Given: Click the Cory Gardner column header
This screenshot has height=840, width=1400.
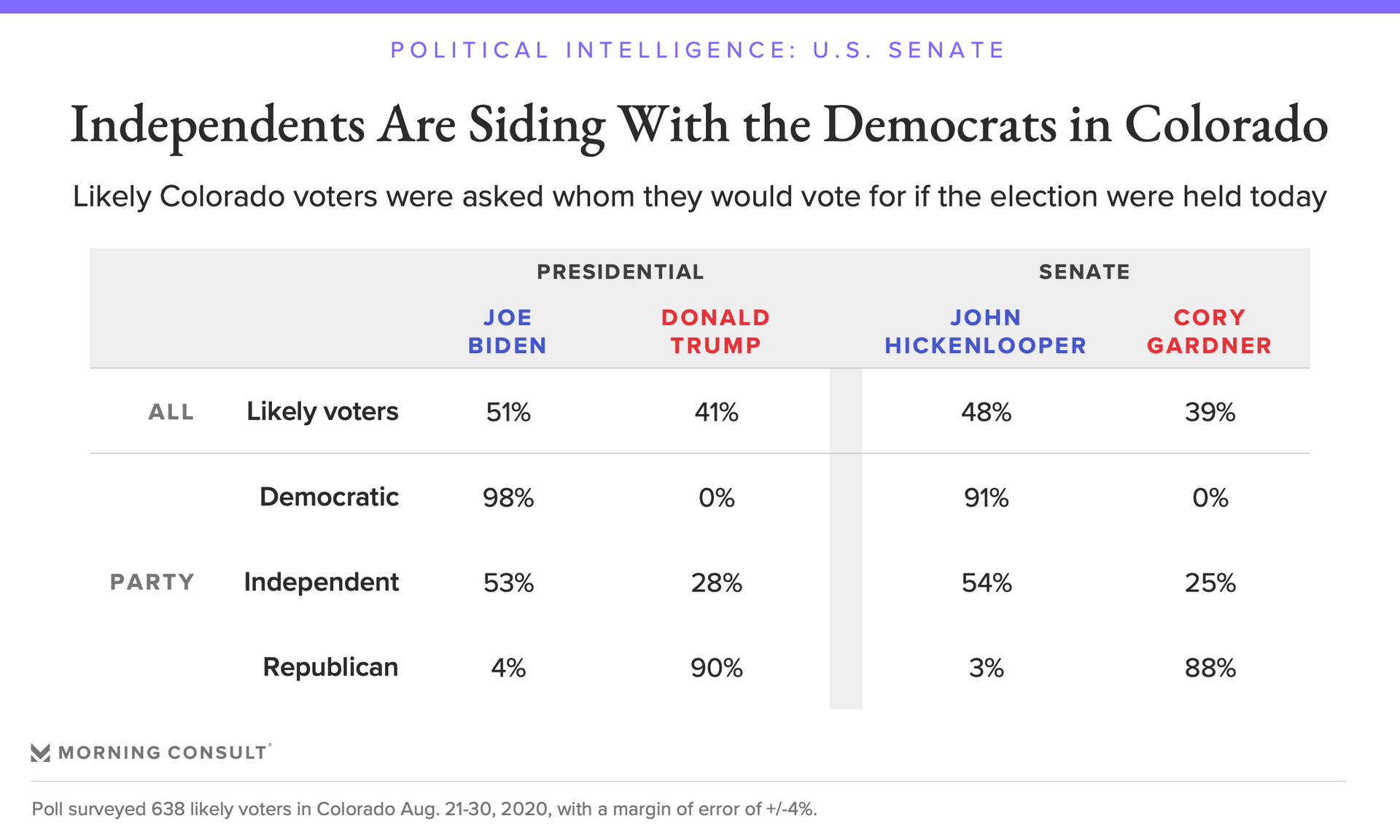Looking at the screenshot, I should point(1210,331).
